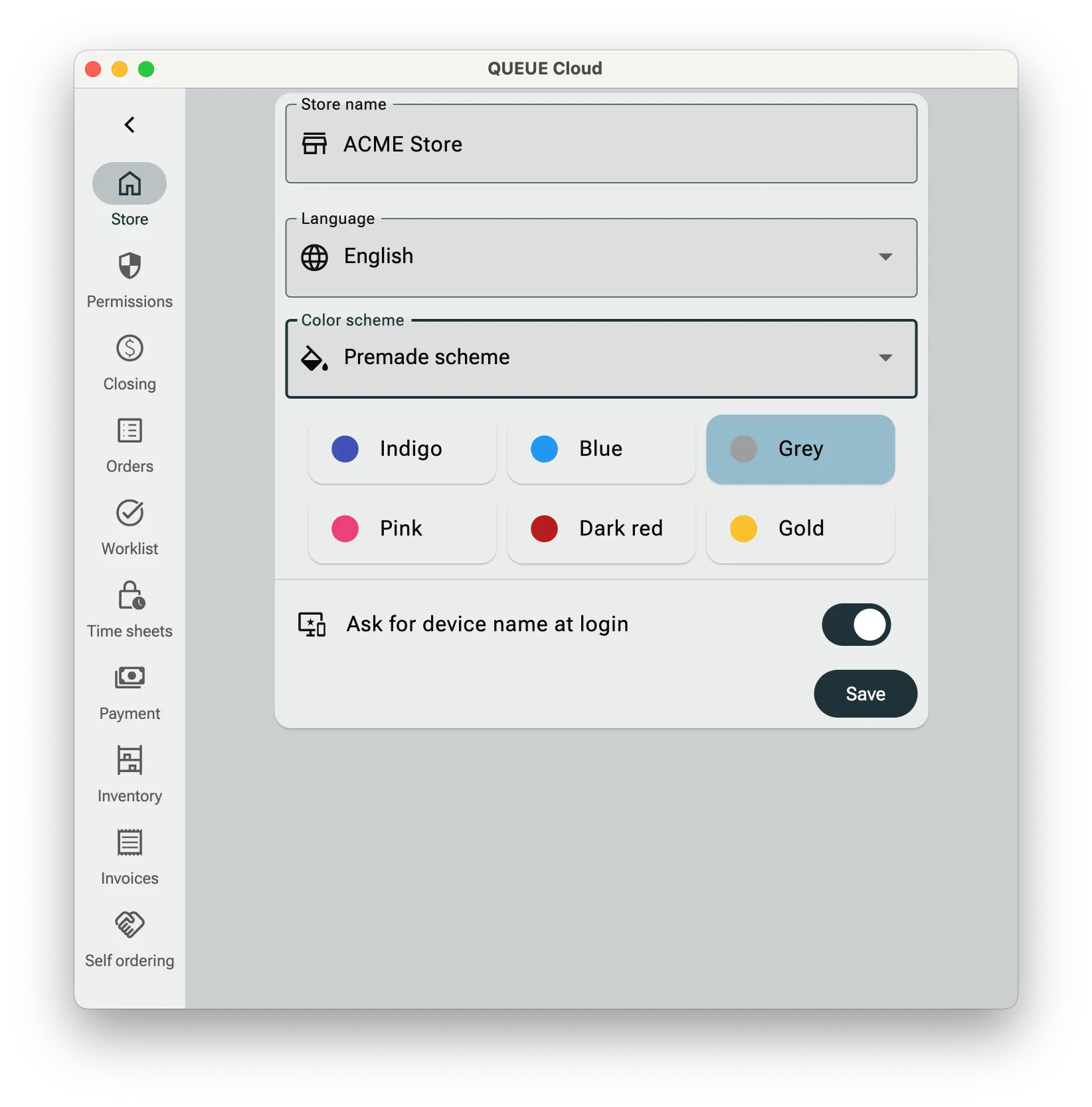
Task: Select the Payment cash icon
Action: [130, 678]
